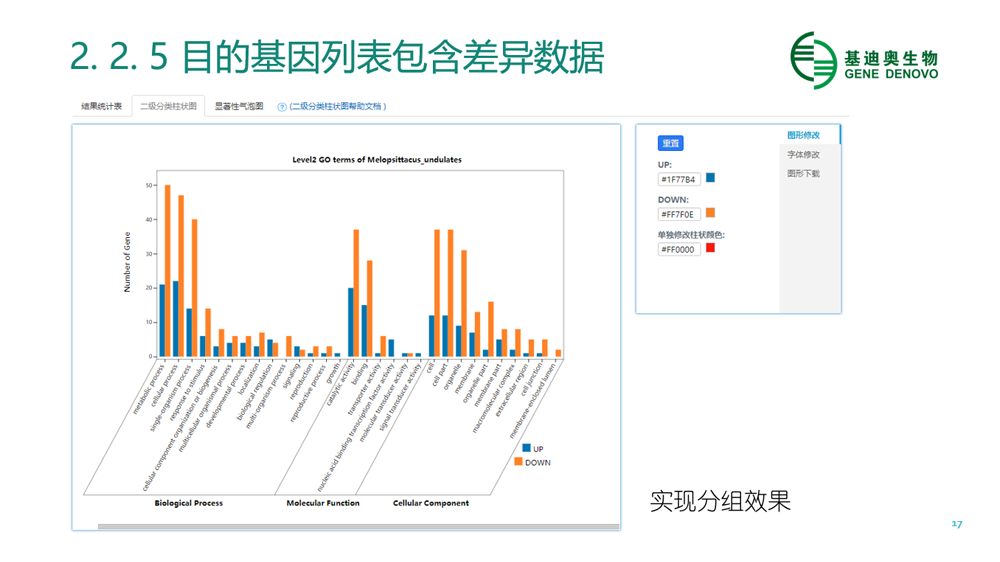Image resolution: width=1000 pixels, height=562 pixels.
Task: Open the 结果统计表 tab
Action: coord(101,107)
